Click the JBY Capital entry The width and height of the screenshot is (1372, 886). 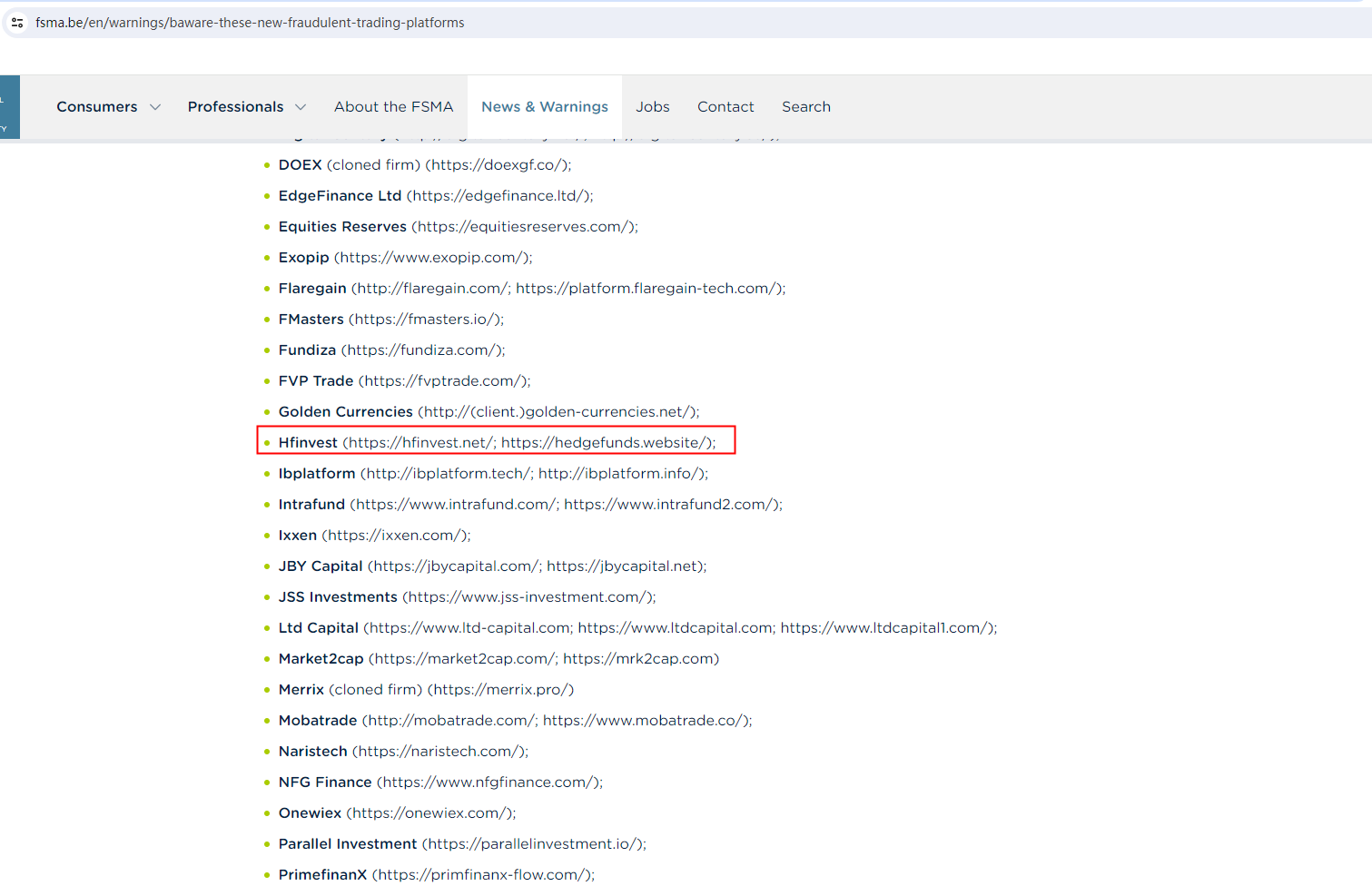pyautogui.click(x=491, y=566)
